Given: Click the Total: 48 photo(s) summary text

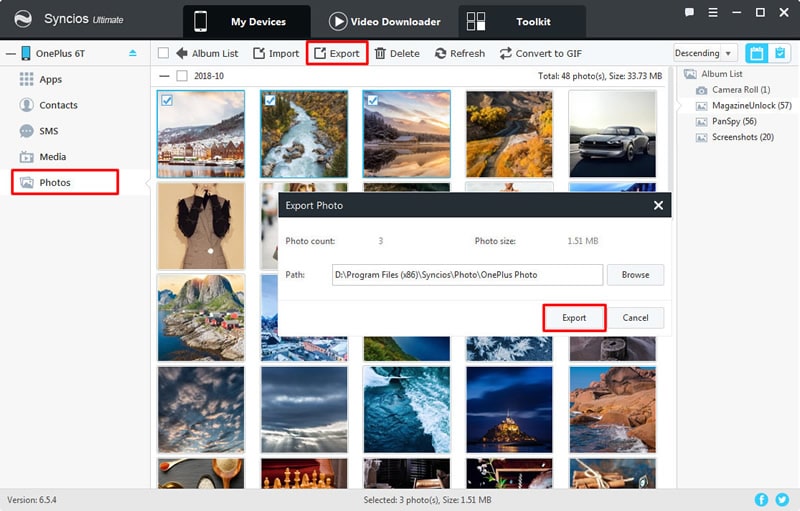Looking at the screenshot, I should (600, 76).
